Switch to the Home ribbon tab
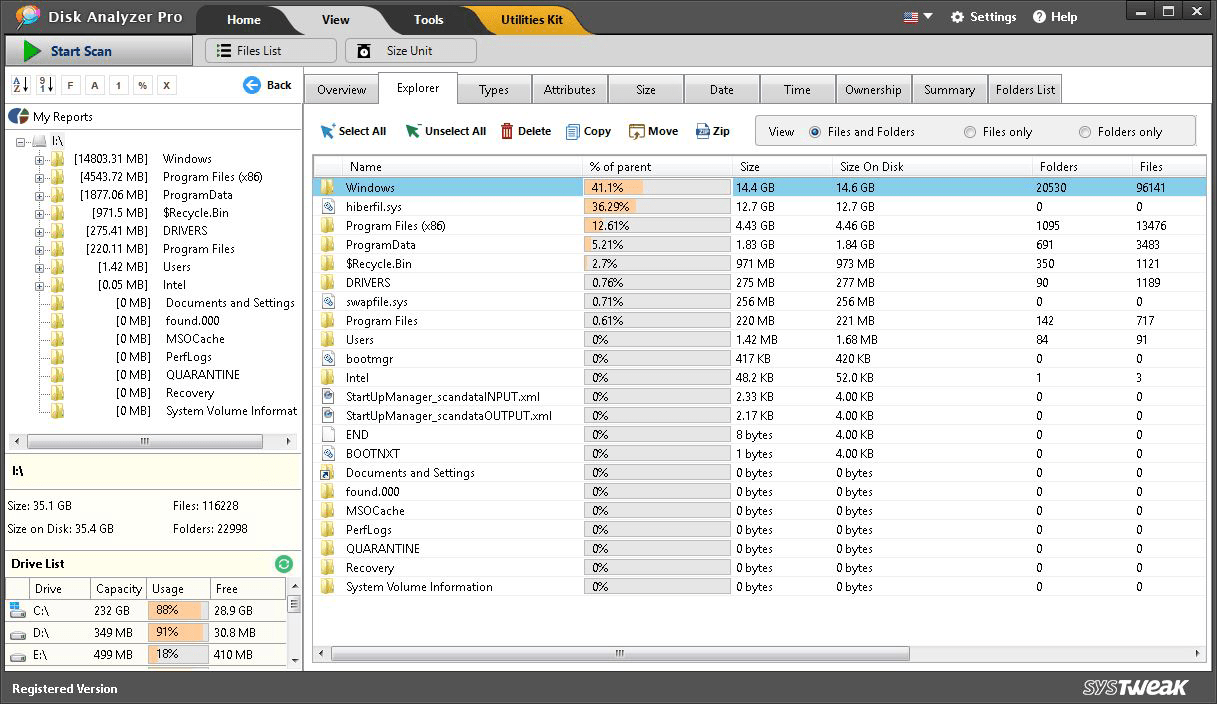The width and height of the screenshot is (1217, 704). click(x=243, y=20)
